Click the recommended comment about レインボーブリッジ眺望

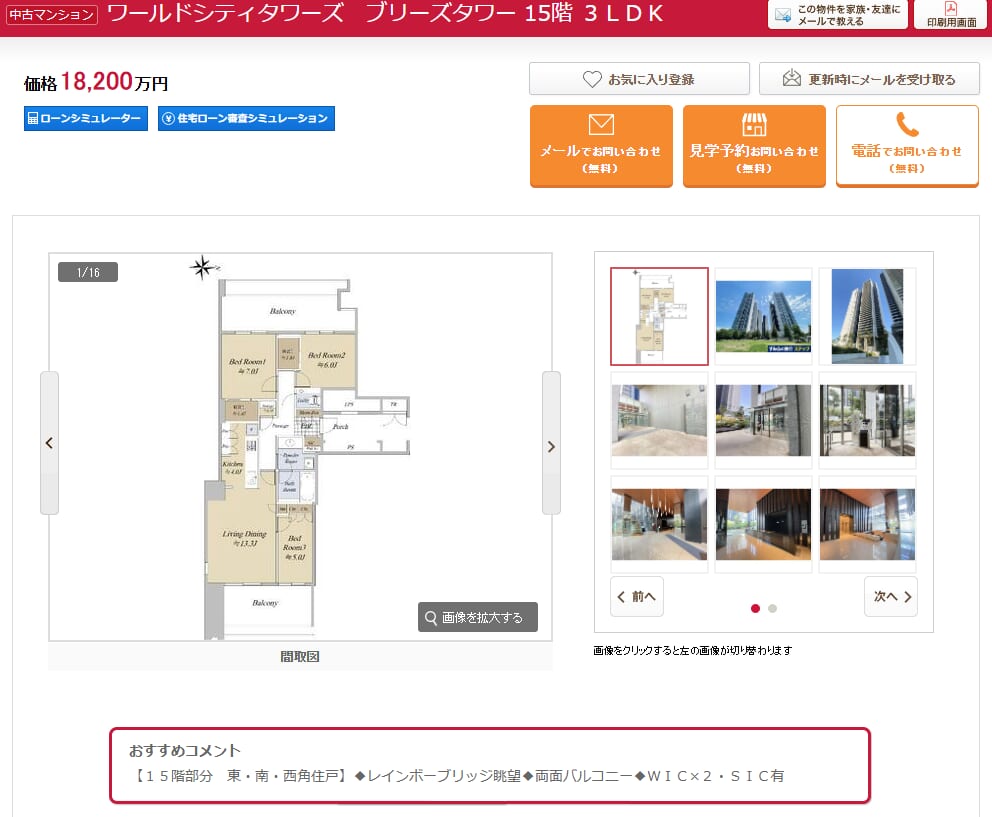click(x=459, y=776)
